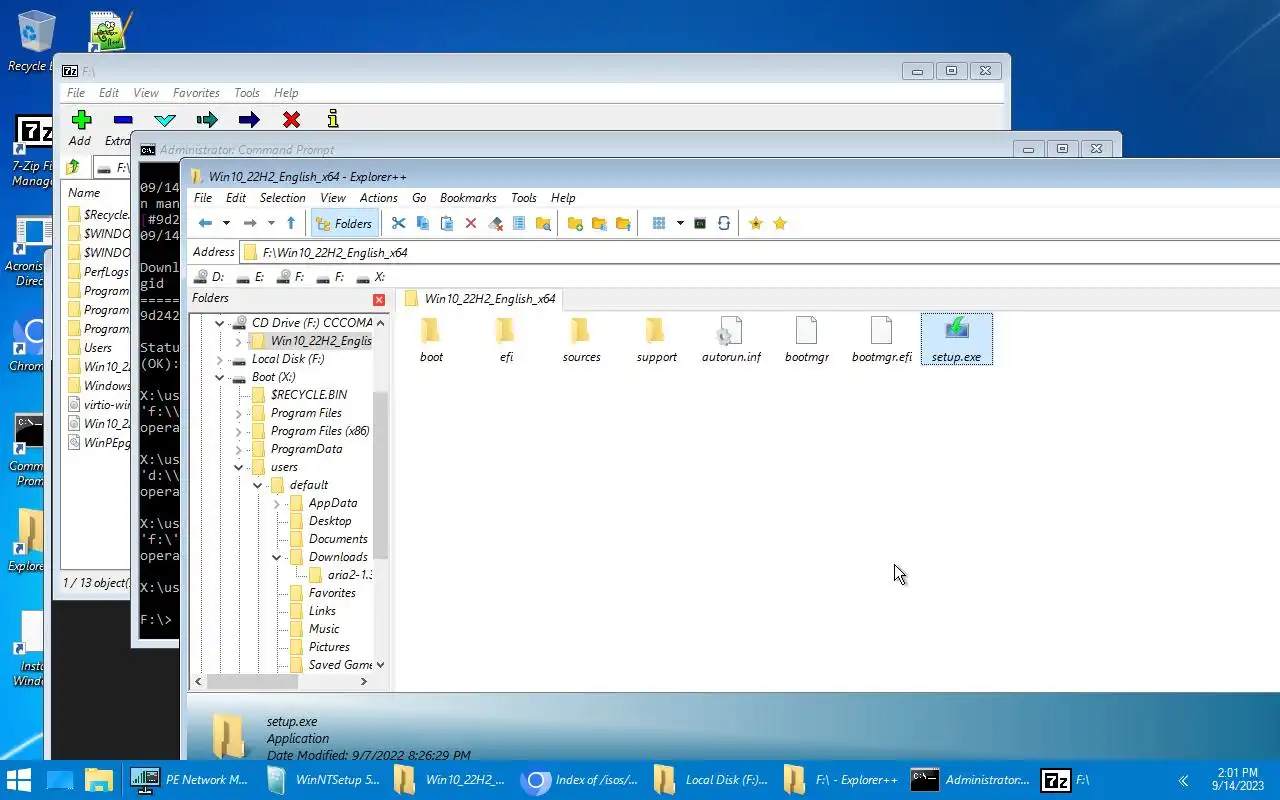
Task: Go up one folder level in Explorer++
Action: (291, 224)
